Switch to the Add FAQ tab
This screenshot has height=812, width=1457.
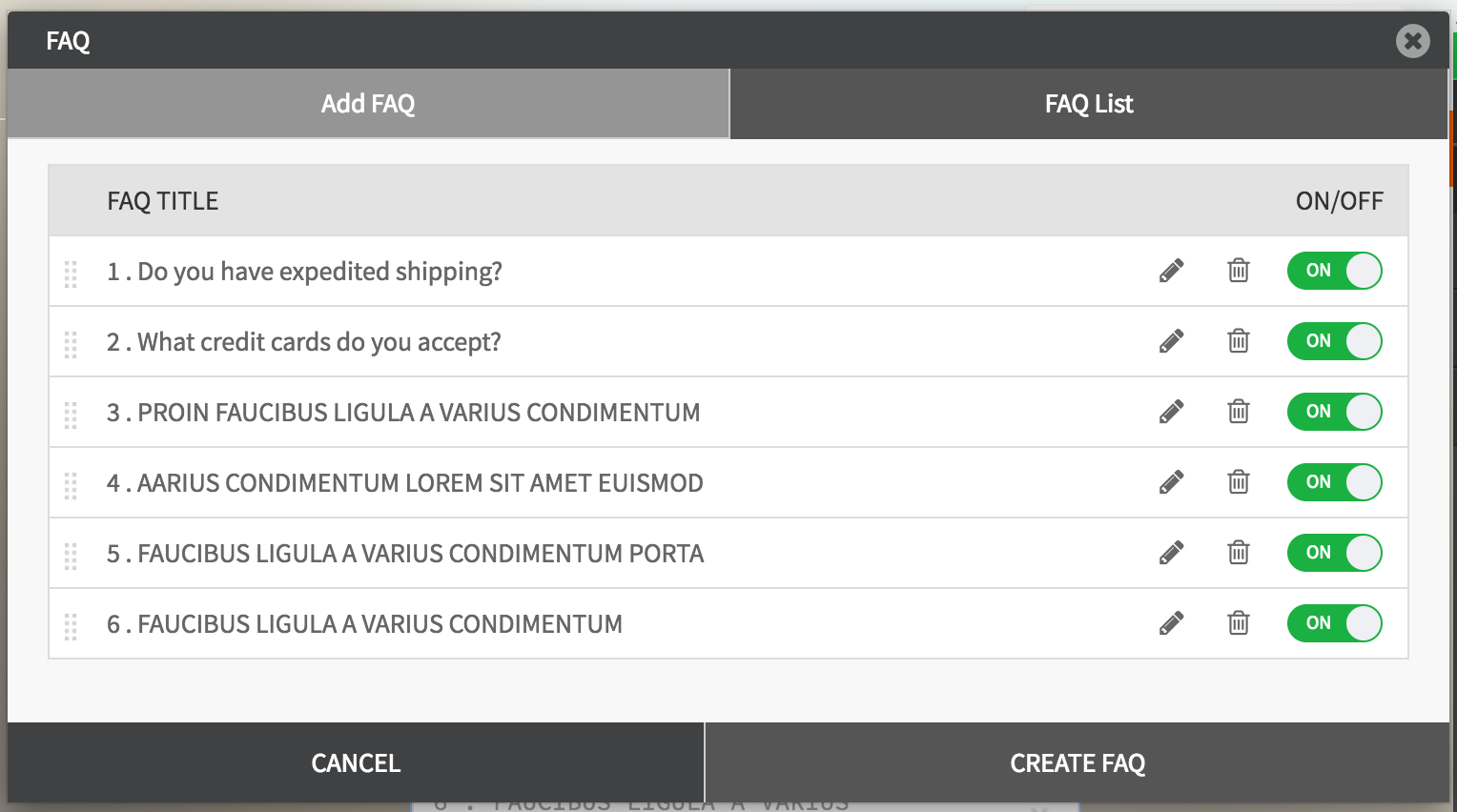pos(368,104)
